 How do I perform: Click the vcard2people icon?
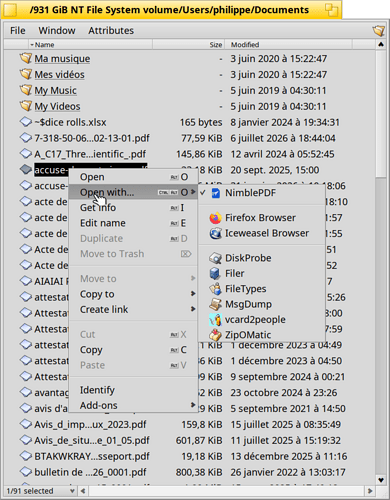pyautogui.click(x=216, y=320)
